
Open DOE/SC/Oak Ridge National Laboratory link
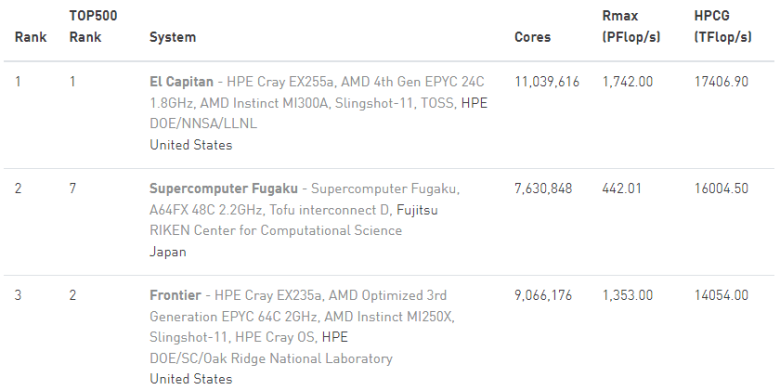pyautogui.click(x=271, y=359)
